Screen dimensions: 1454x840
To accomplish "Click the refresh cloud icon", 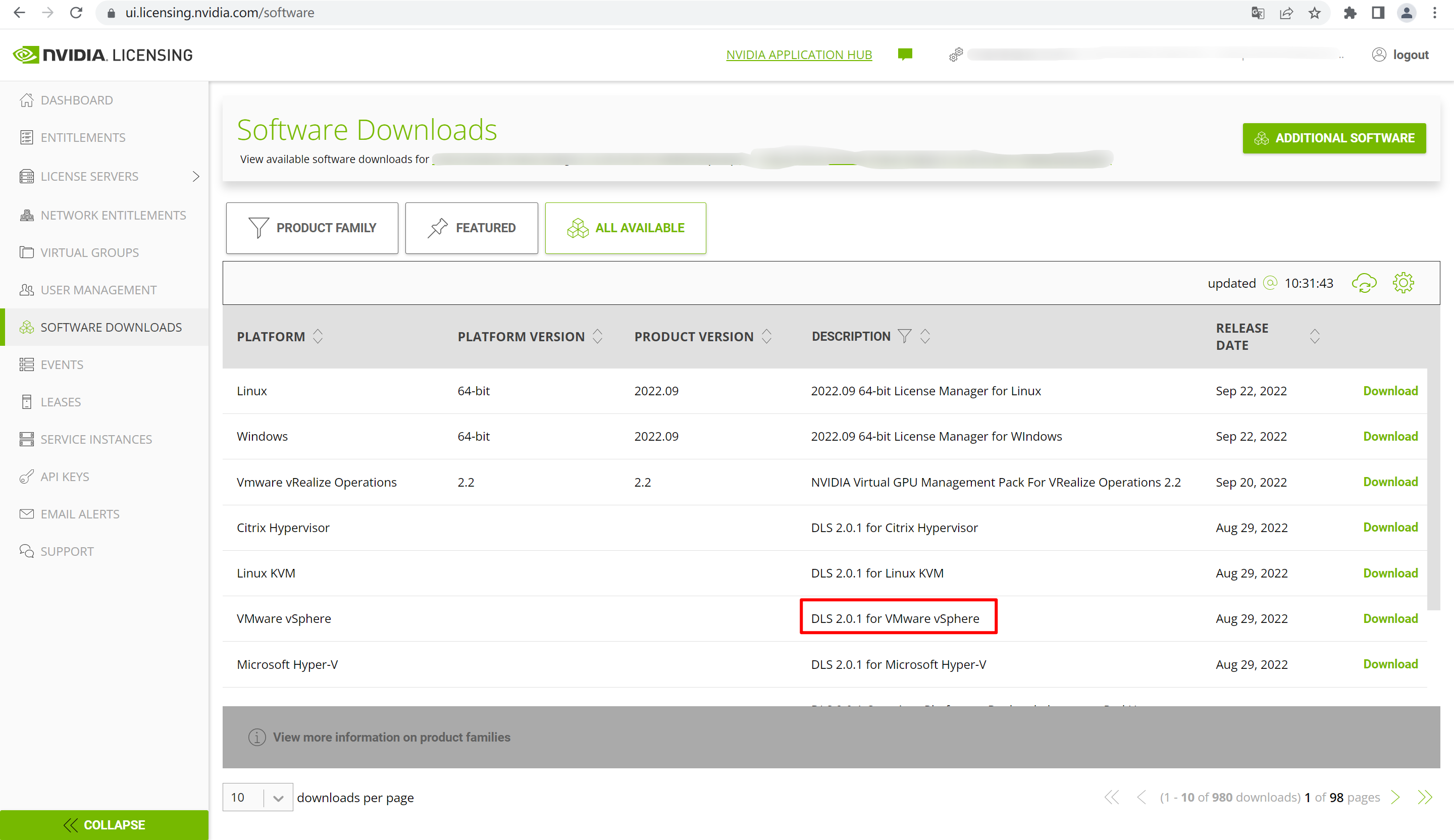I will [x=1364, y=283].
